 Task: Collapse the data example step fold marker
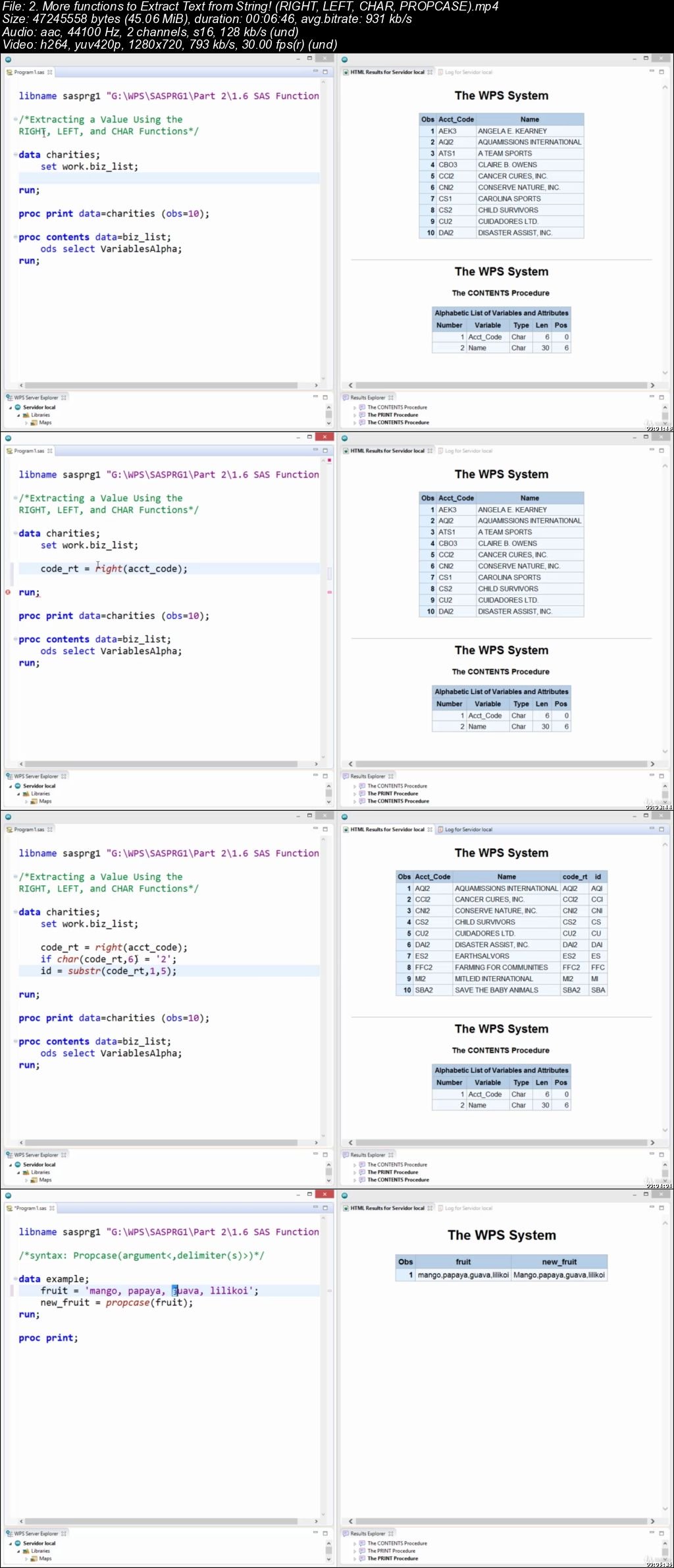[14, 1279]
